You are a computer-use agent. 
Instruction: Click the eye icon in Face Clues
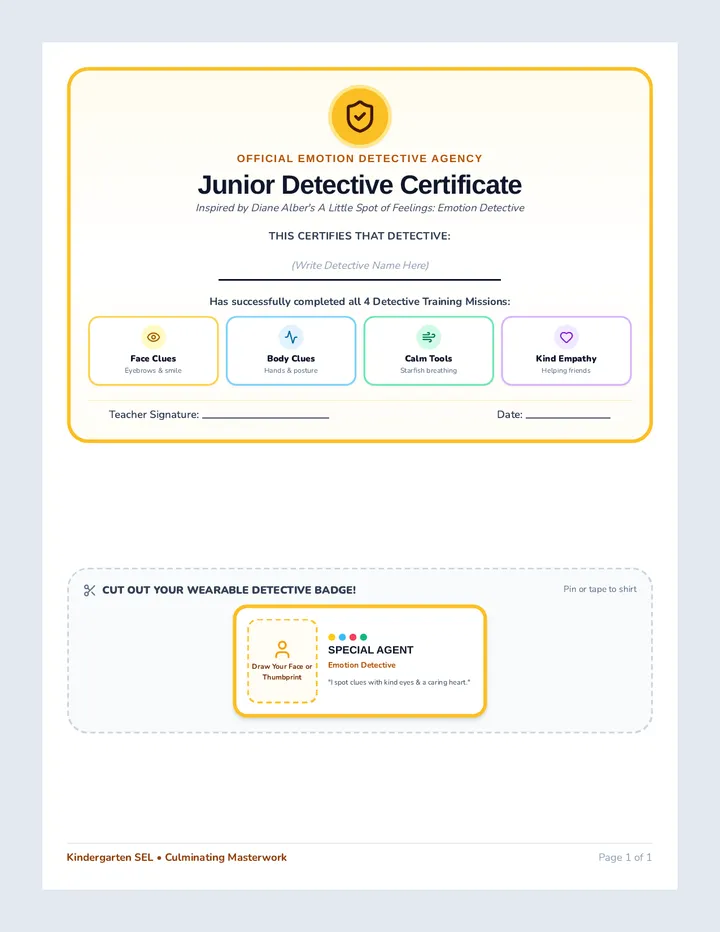click(x=153, y=337)
